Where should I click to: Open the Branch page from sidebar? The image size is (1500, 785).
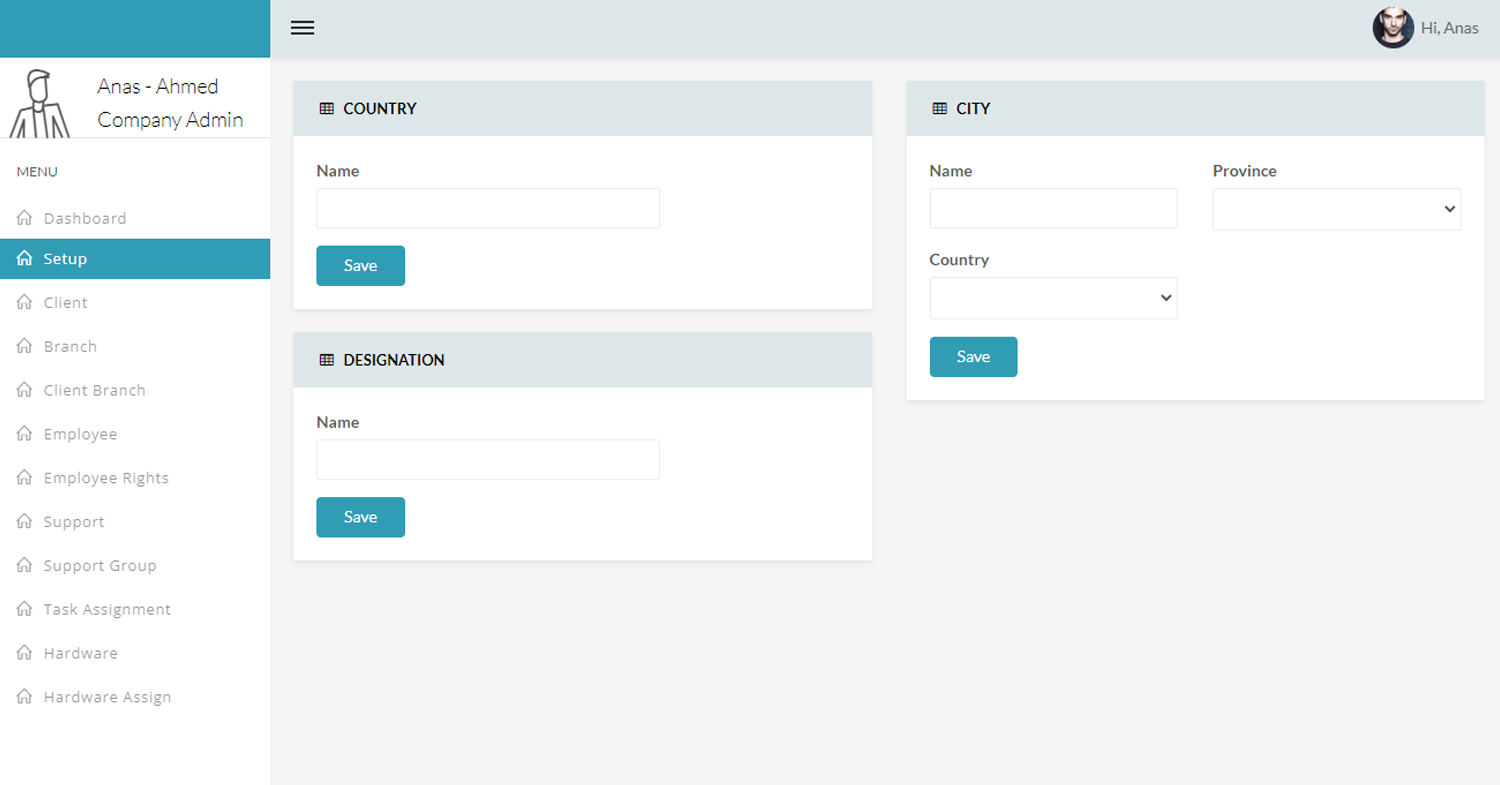70,346
